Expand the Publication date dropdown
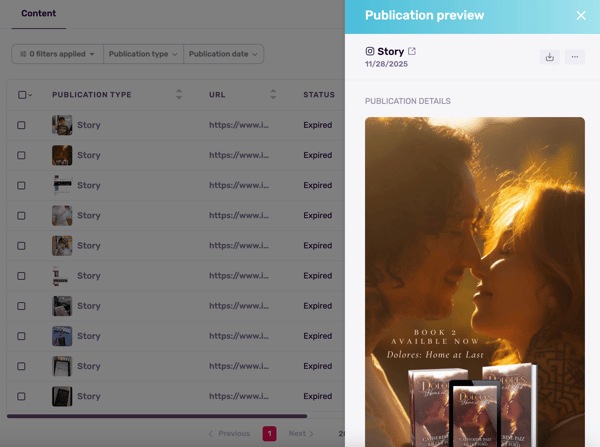The image size is (600, 447). (x=223, y=54)
